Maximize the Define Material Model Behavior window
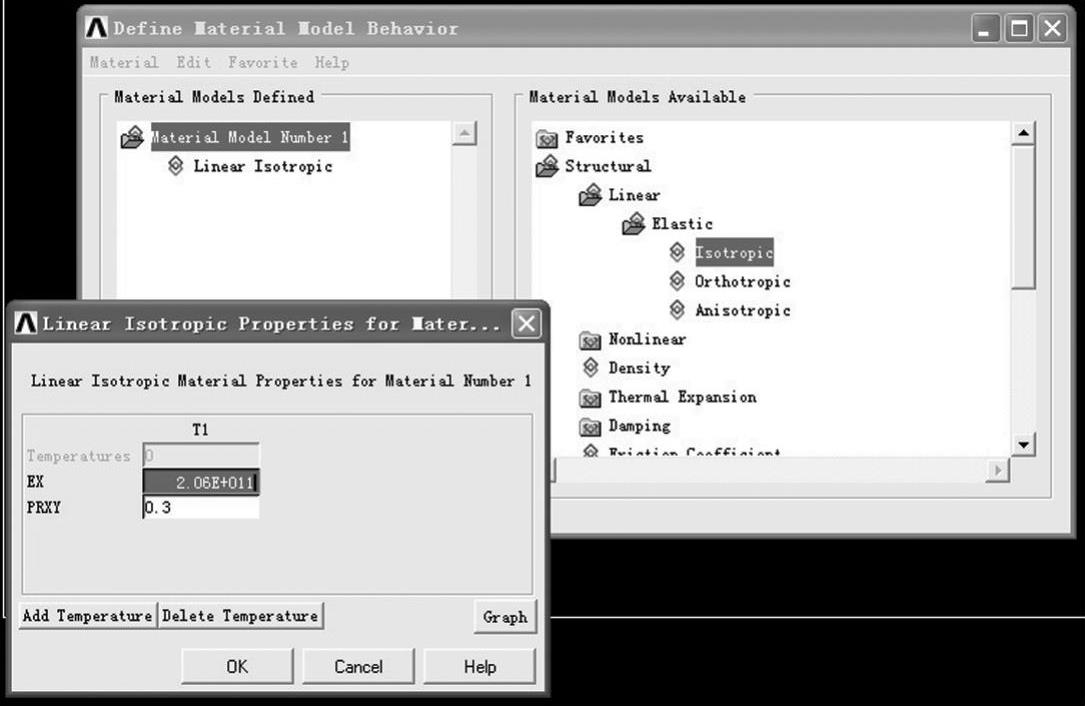This screenshot has width=1085, height=706. point(1019,28)
